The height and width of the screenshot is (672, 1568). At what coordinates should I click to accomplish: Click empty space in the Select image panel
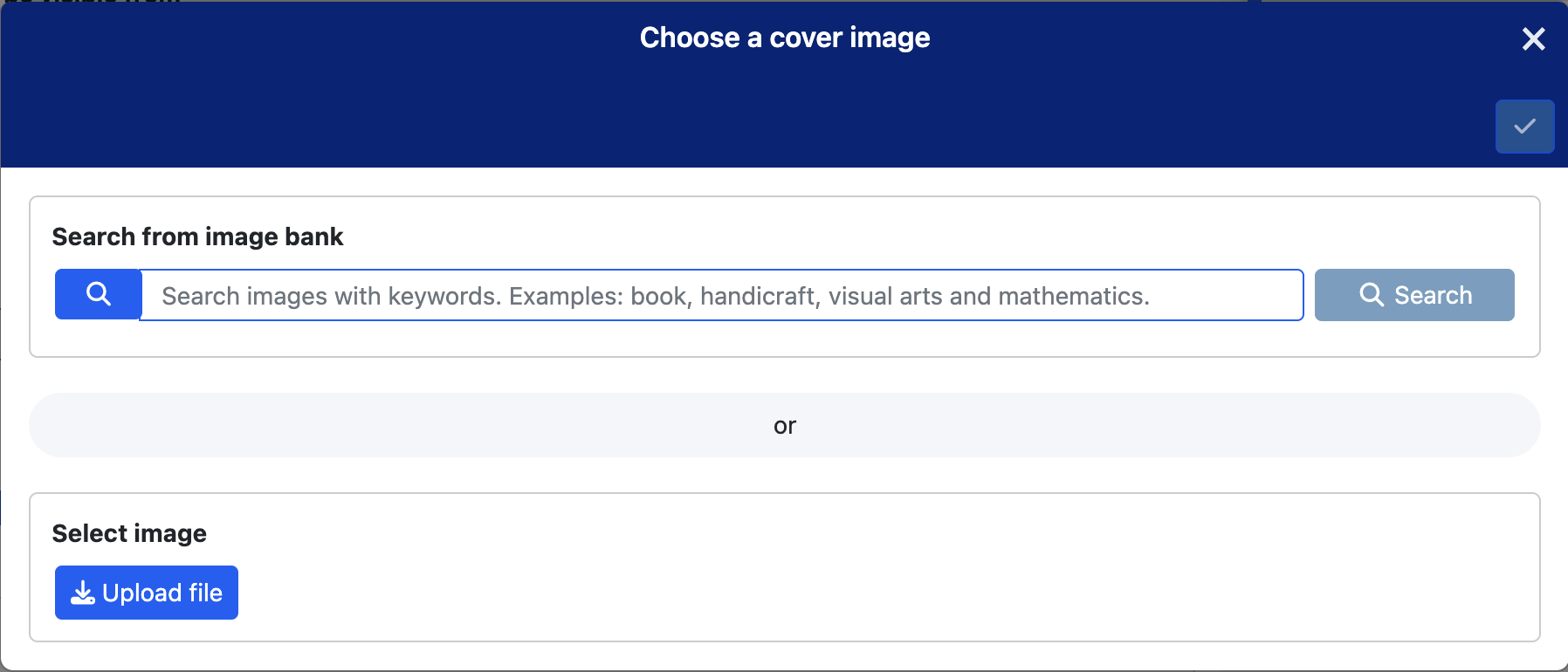[x=873, y=576]
